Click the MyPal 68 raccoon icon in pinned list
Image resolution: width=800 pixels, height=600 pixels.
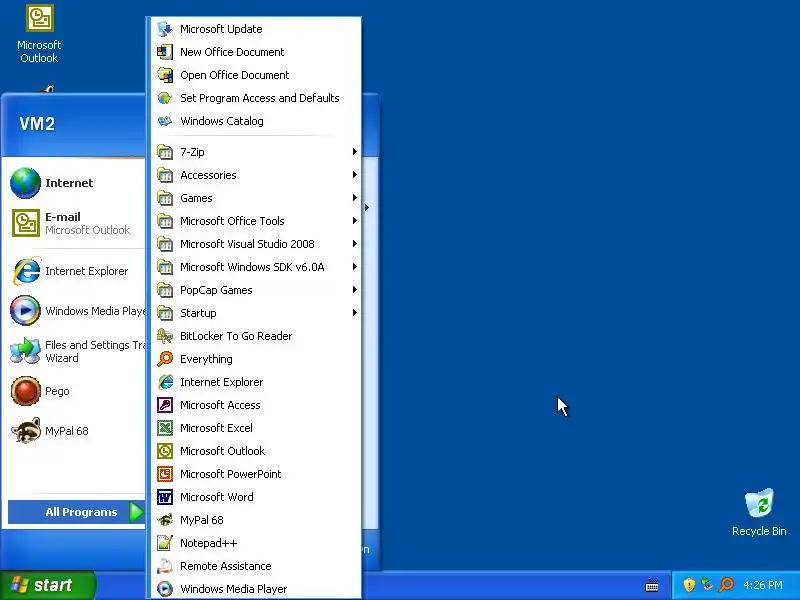(26, 431)
